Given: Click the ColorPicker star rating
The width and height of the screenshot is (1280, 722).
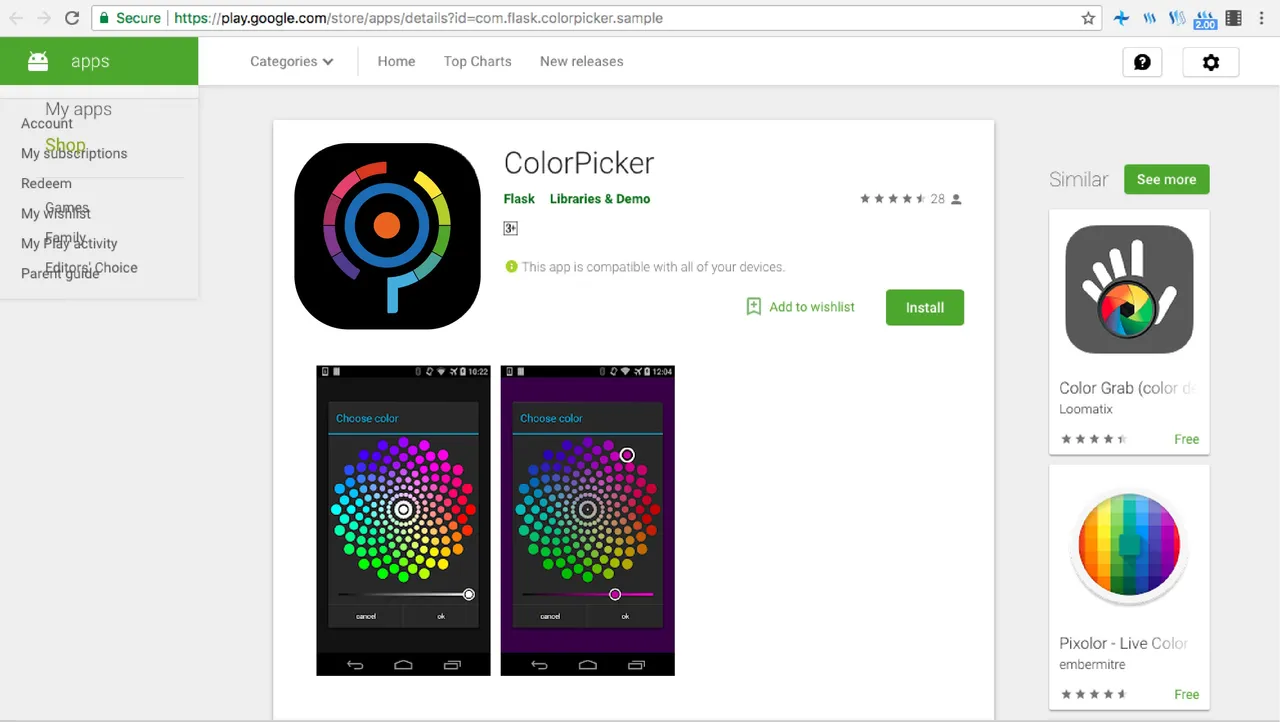Looking at the screenshot, I should point(892,199).
